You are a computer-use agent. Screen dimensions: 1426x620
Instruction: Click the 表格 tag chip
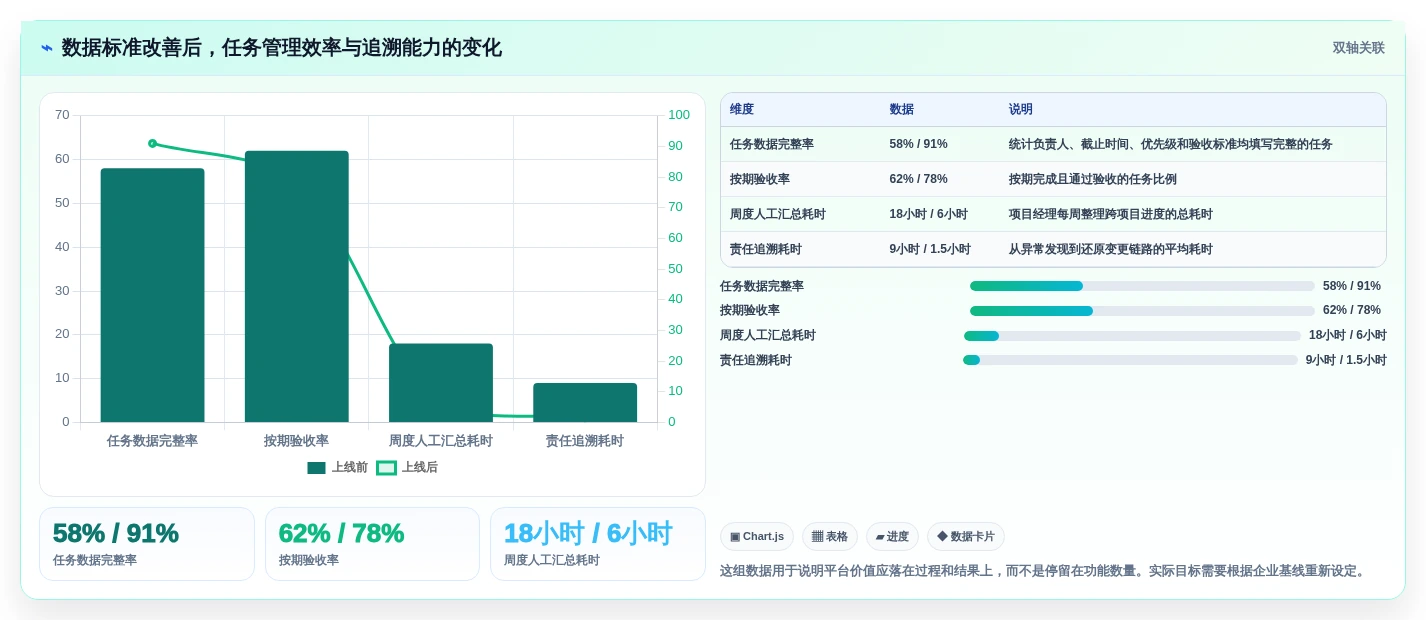[x=830, y=537]
